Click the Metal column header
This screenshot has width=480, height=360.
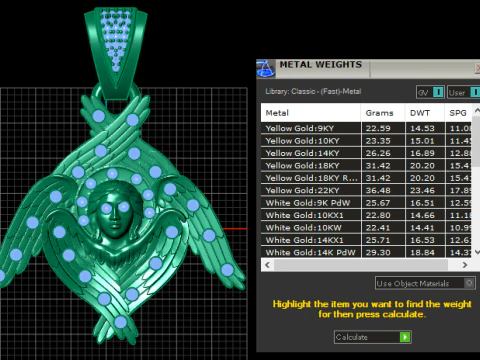[311, 113]
